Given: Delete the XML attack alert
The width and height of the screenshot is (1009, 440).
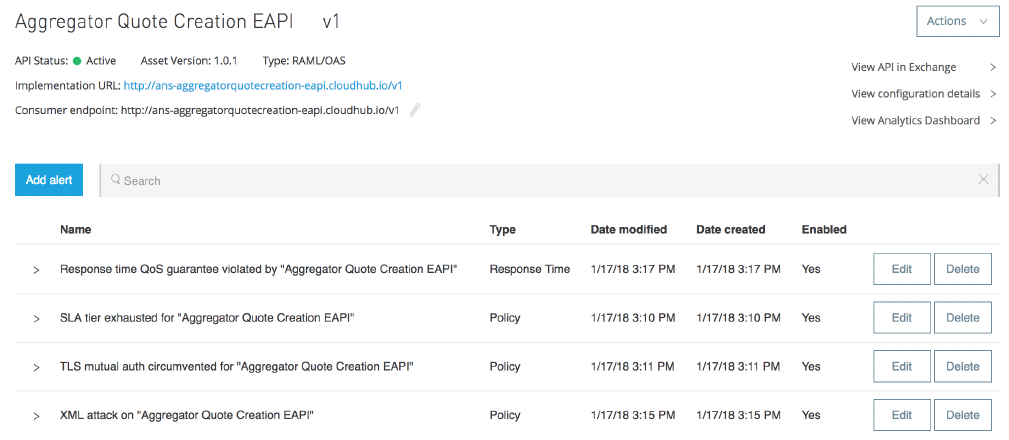Looking at the screenshot, I should pyautogui.click(x=962, y=415).
